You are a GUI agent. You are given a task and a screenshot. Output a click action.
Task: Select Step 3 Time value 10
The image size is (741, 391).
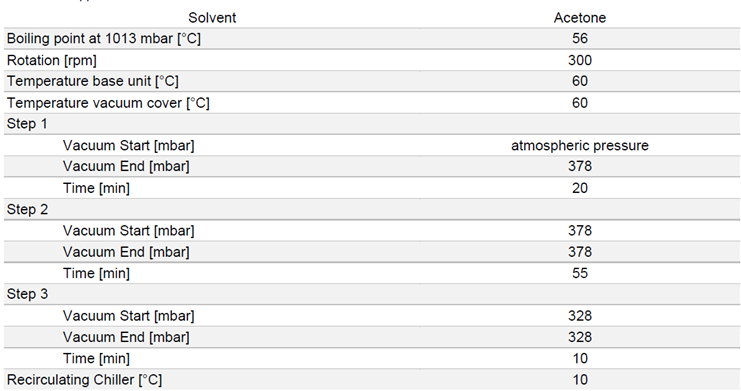[x=580, y=358]
